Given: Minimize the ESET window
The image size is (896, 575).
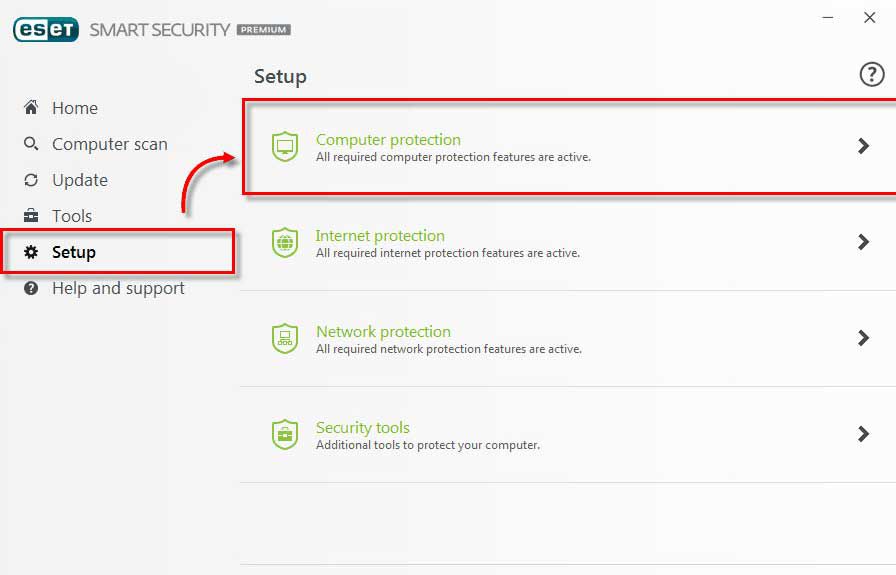Looking at the screenshot, I should click(x=828, y=18).
